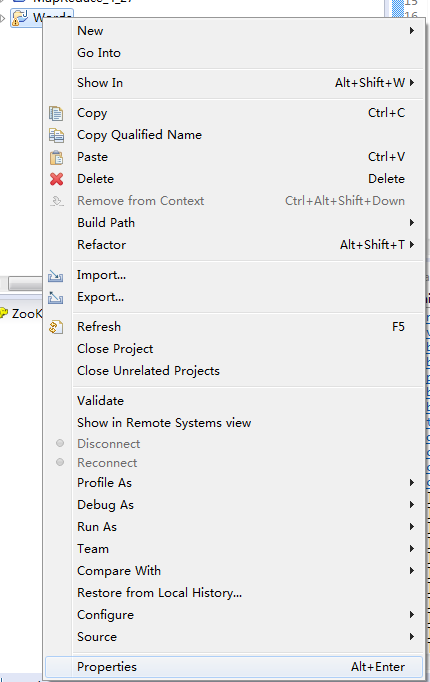
Task: Click the Words project icon in tree
Action: click(20, 18)
